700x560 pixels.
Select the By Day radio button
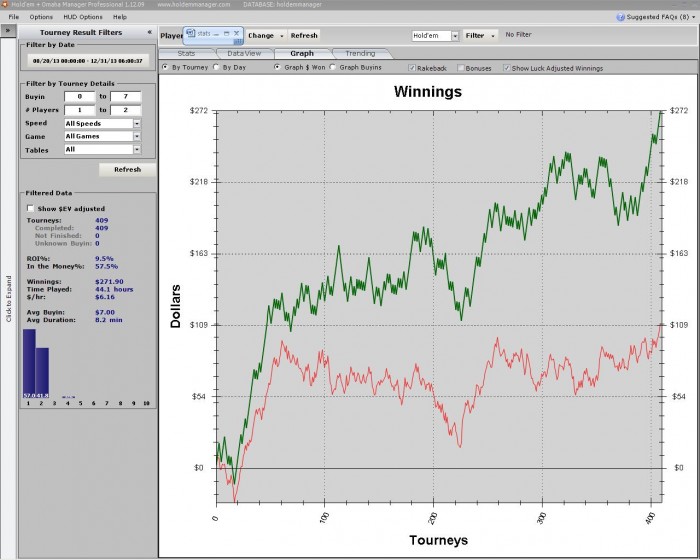click(x=216, y=67)
